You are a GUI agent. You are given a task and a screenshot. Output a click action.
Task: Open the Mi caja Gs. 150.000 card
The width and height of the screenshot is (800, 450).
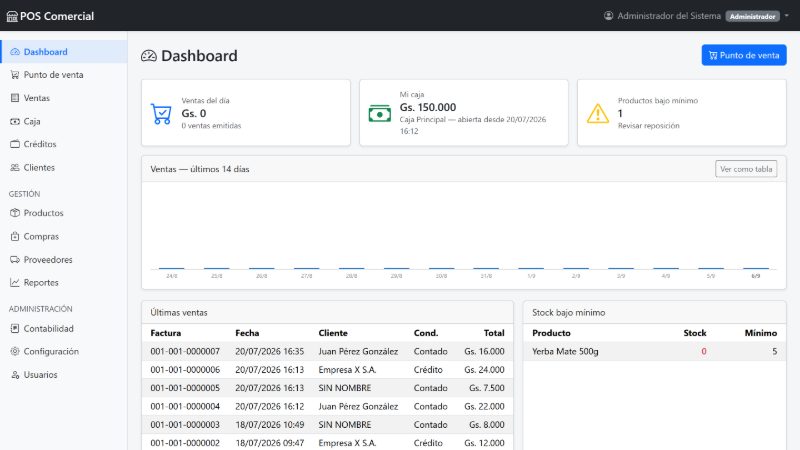[x=464, y=113]
